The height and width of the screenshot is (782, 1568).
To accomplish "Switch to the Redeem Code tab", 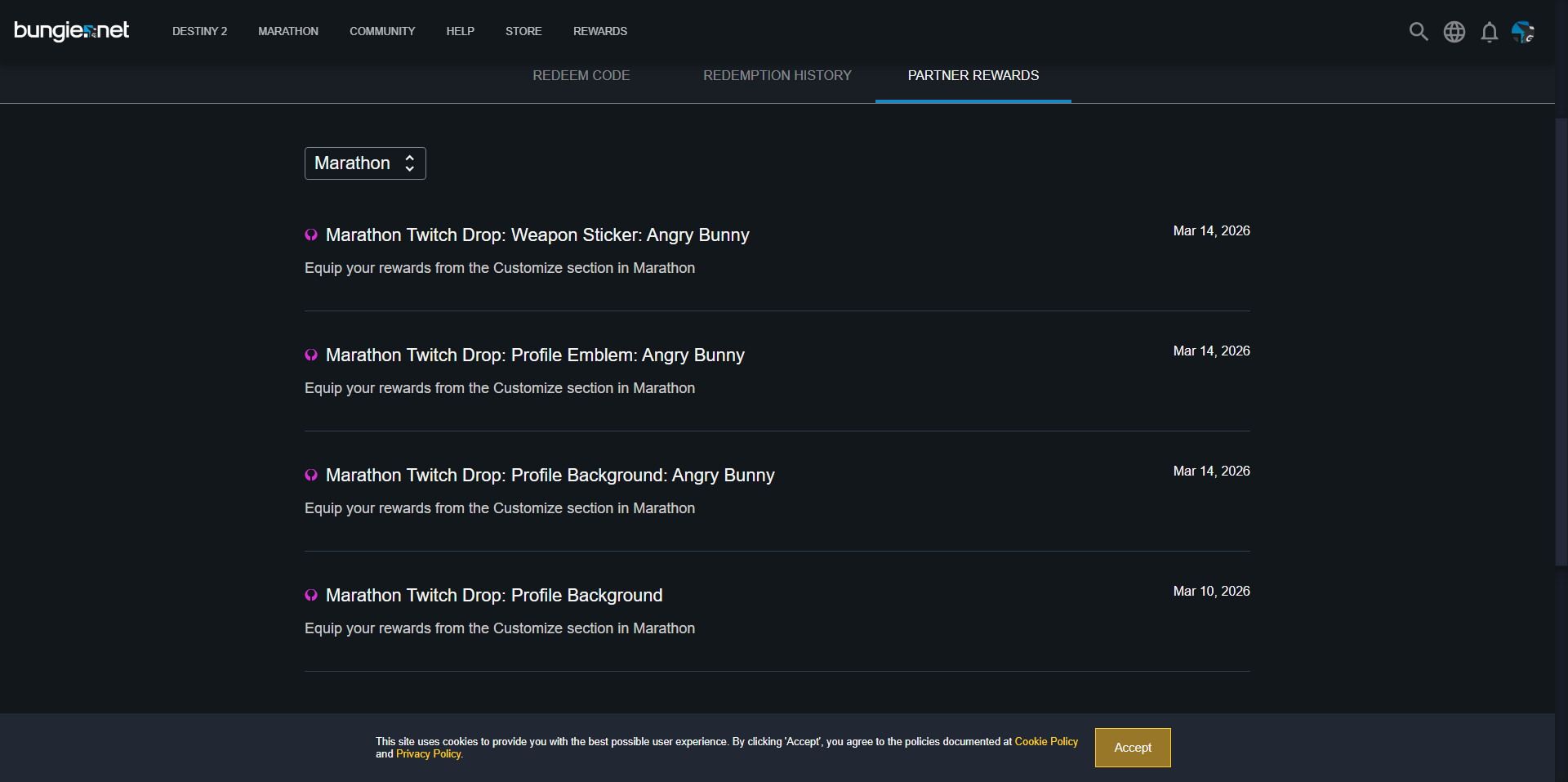I will 581,75.
